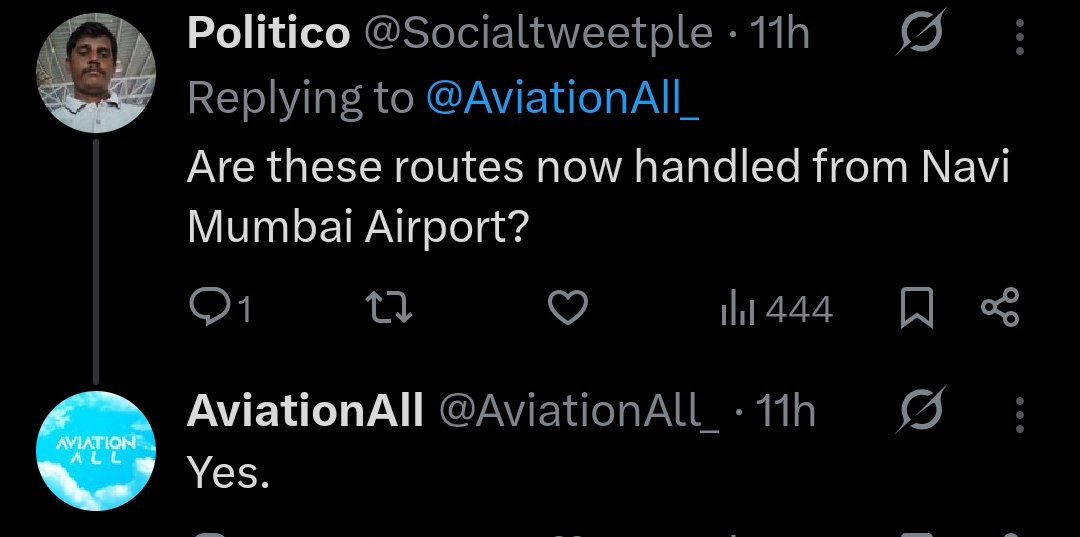View analytics showing 444 views
The height and width of the screenshot is (537, 1080).
coord(776,309)
